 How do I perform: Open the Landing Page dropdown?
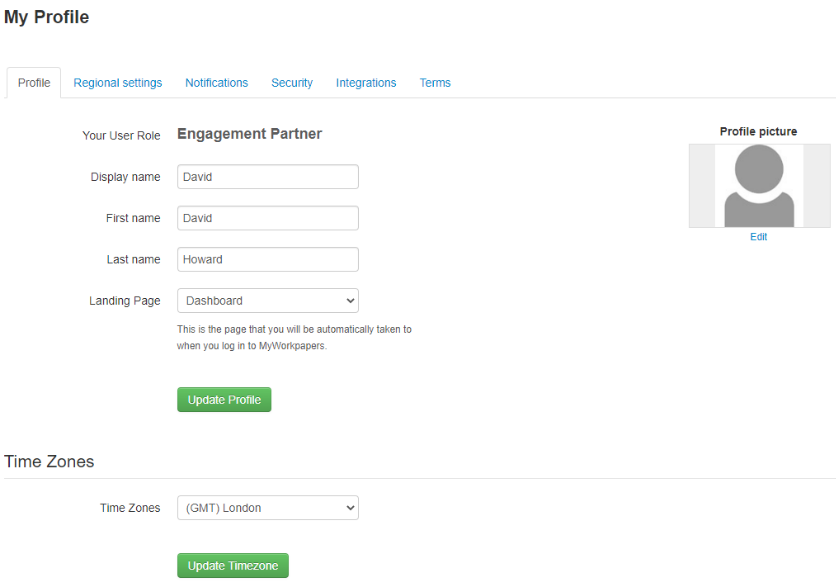pyautogui.click(x=267, y=300)
